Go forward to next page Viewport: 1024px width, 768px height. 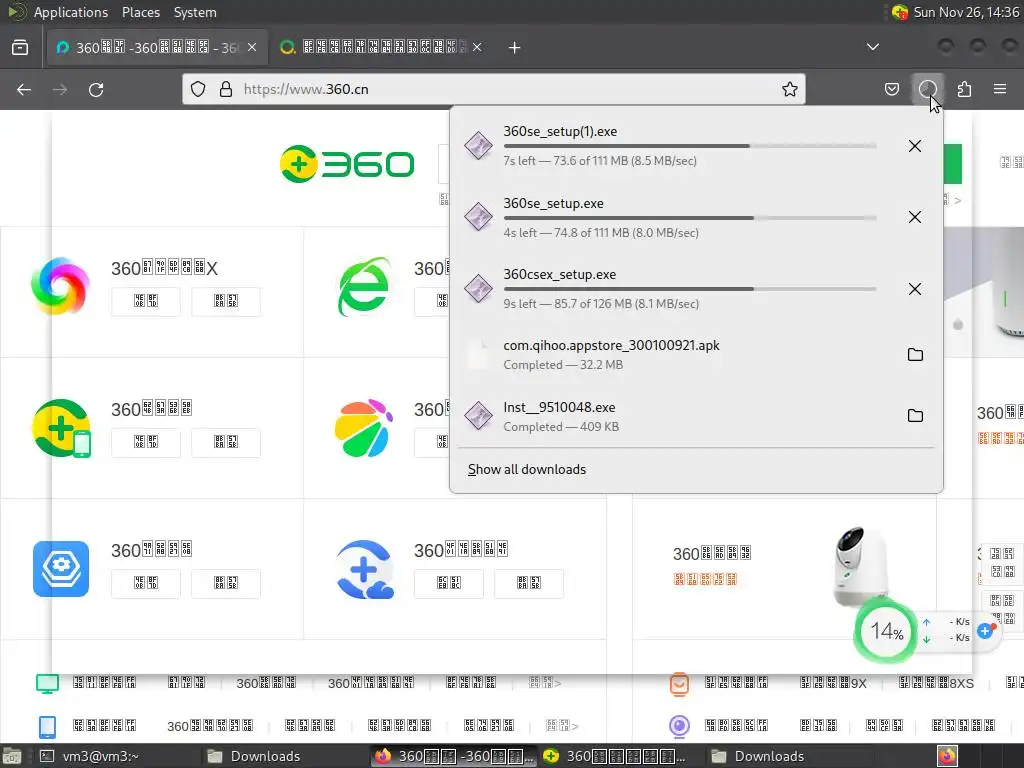(x=60, y=89)
